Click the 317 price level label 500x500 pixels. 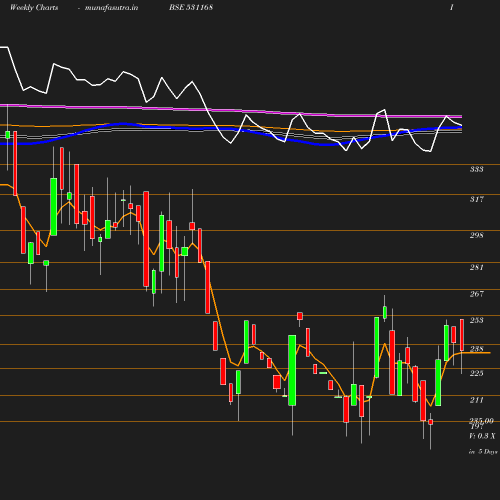pyautogui.click(x=477, y=199)
